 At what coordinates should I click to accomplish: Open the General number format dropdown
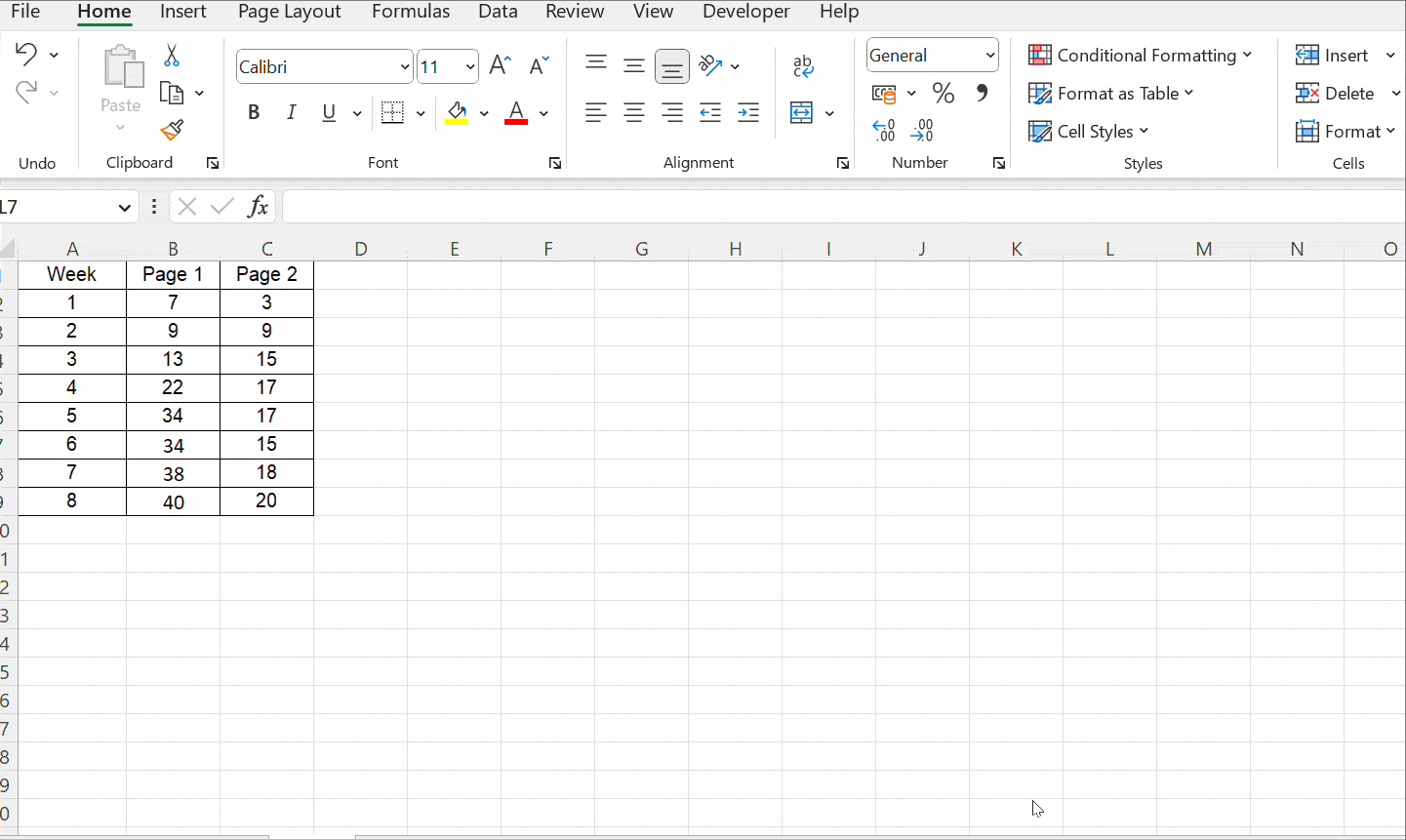point(988,55)
